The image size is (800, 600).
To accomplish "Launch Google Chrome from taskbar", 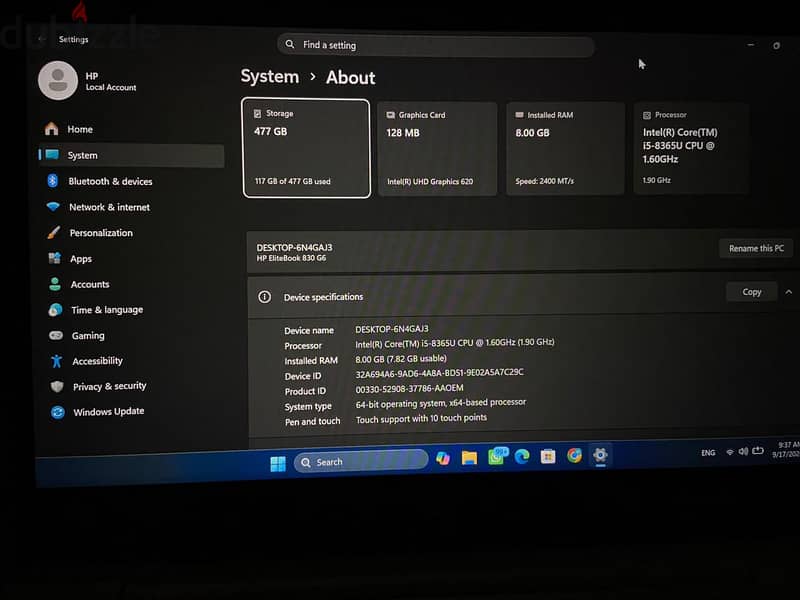I will click(x=574, y=455).
